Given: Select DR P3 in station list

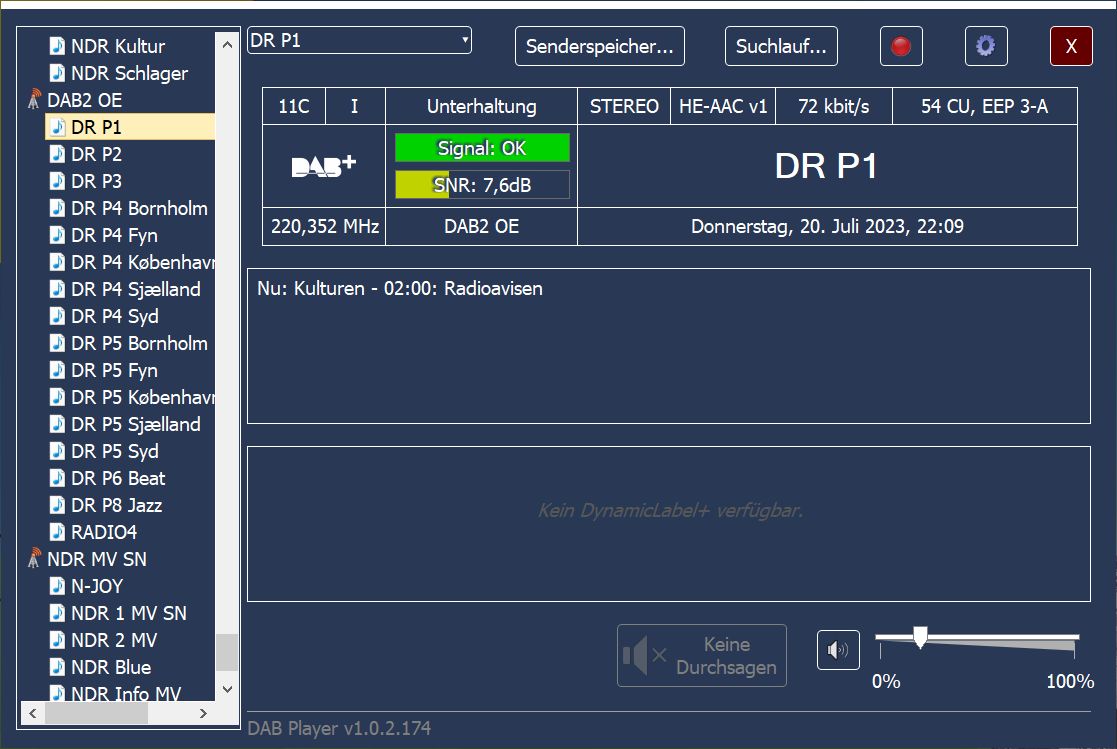Looking at the screenshot, I should point(96,181).
